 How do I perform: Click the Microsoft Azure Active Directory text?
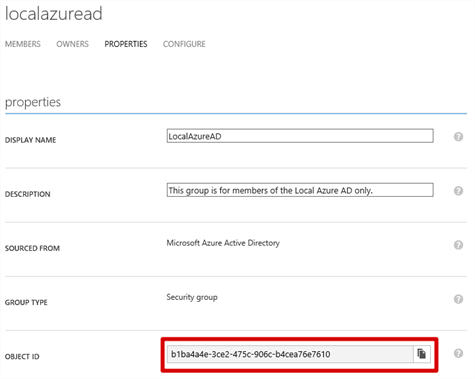[223, 243]
